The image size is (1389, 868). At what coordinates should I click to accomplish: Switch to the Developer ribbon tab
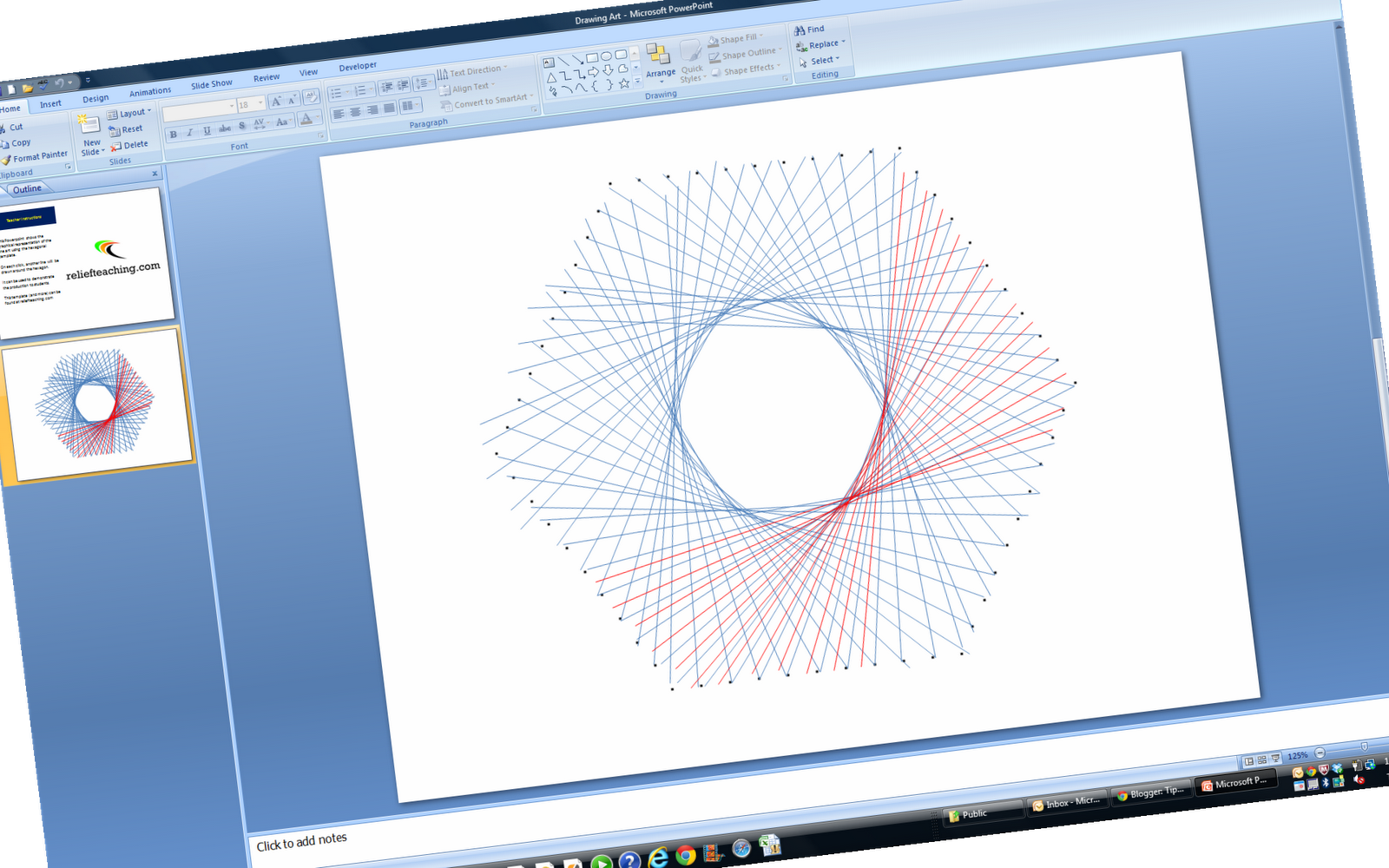tap(358, 67)
